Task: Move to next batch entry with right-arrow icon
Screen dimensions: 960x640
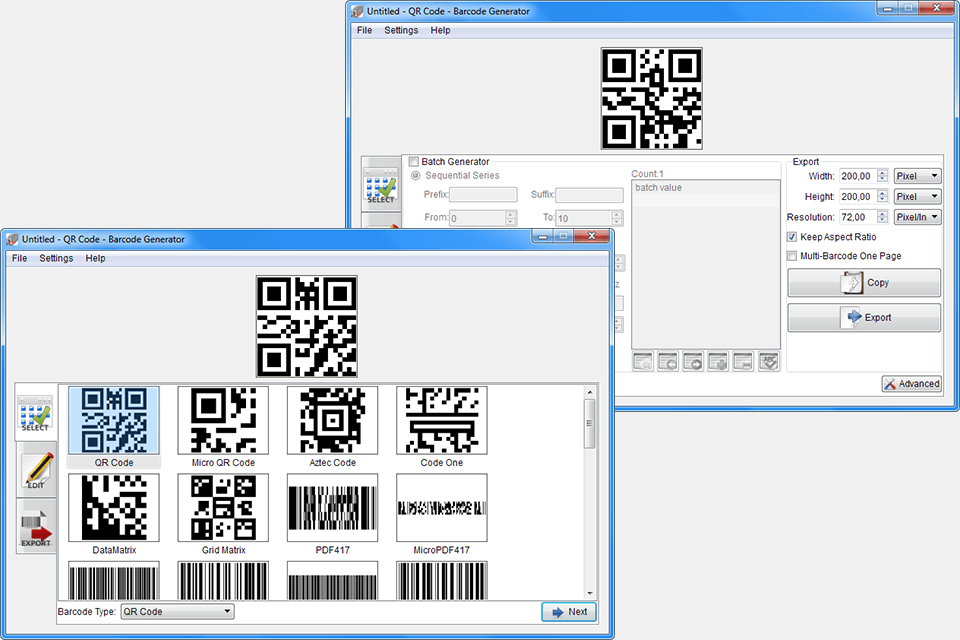Action: pyautogui.click(x=692, y=361)
